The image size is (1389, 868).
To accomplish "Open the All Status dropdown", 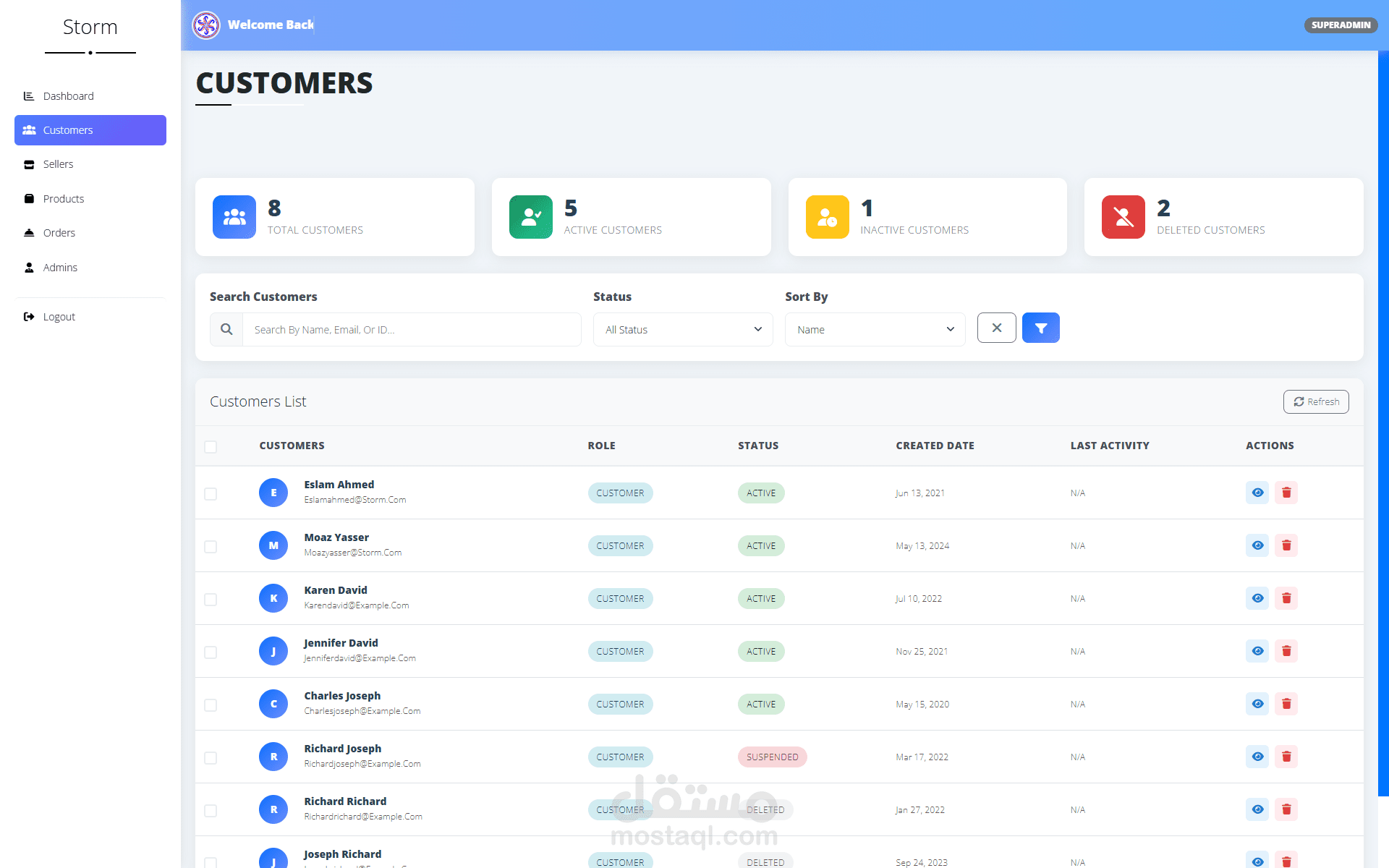I will point(683,330).
